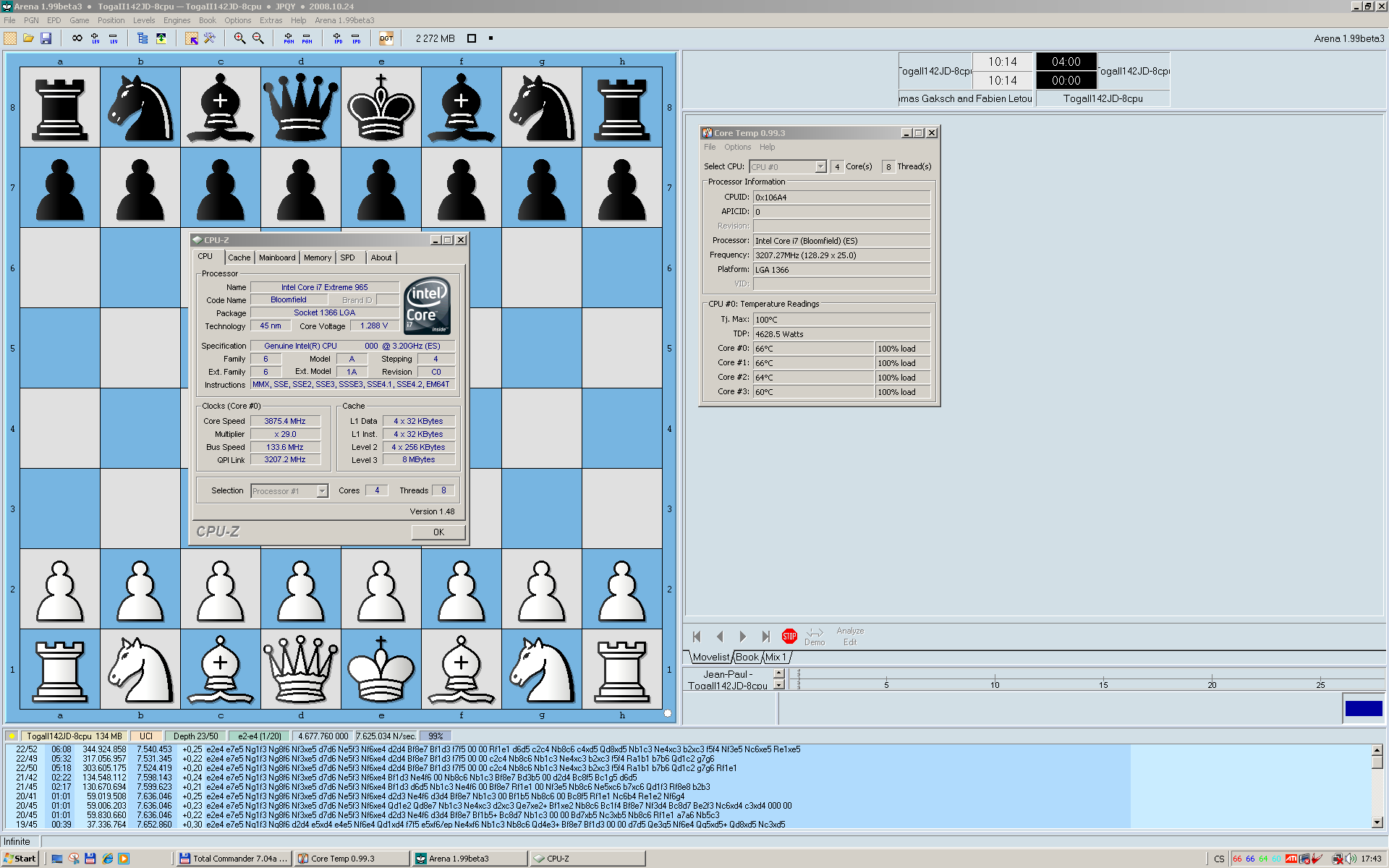Open the Book menu
The width and height of the screenshot is (1389, 868).
[x=207, y=20]
